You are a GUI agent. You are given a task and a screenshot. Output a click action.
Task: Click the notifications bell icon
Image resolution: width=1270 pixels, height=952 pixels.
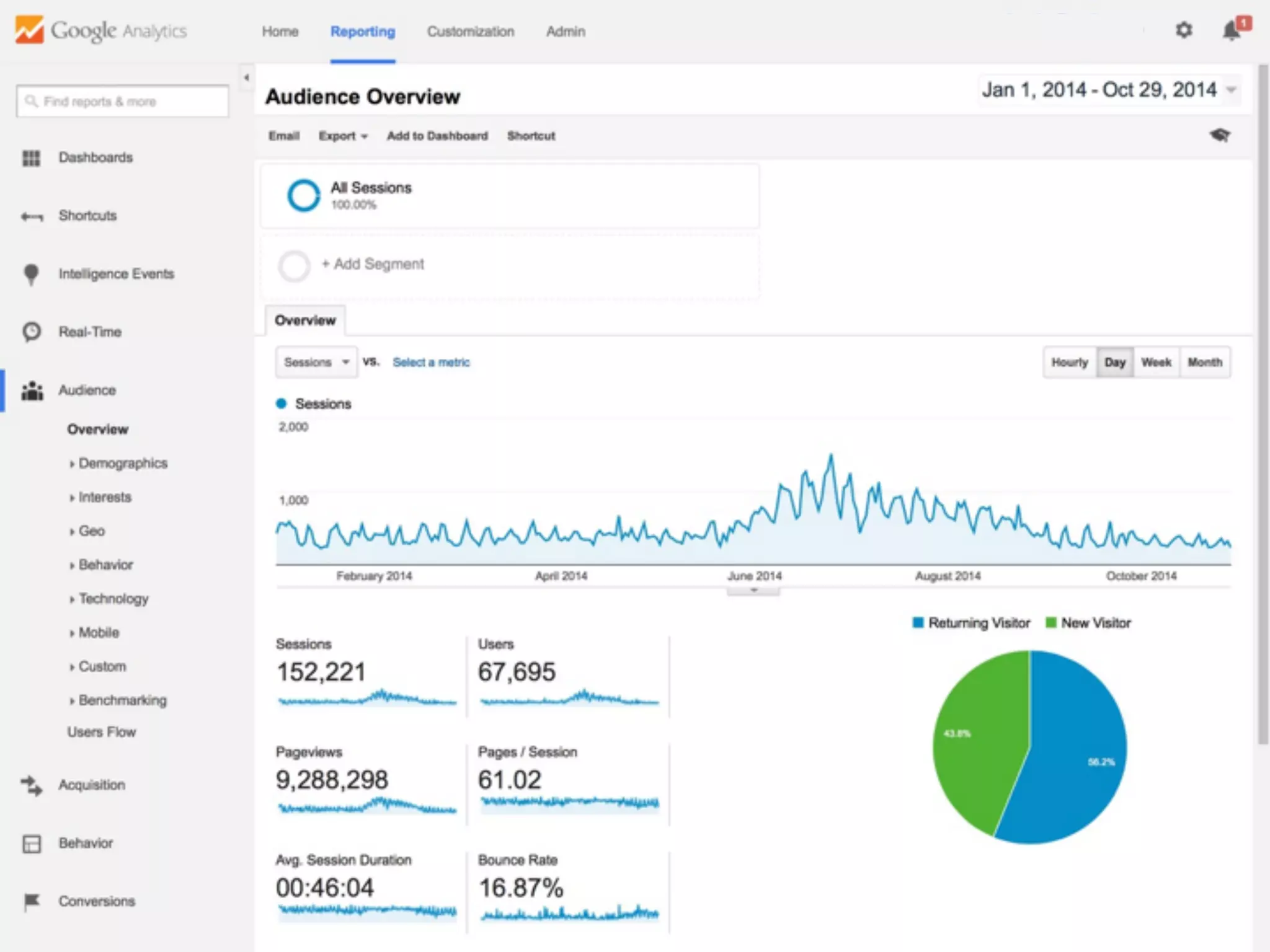1232,30
